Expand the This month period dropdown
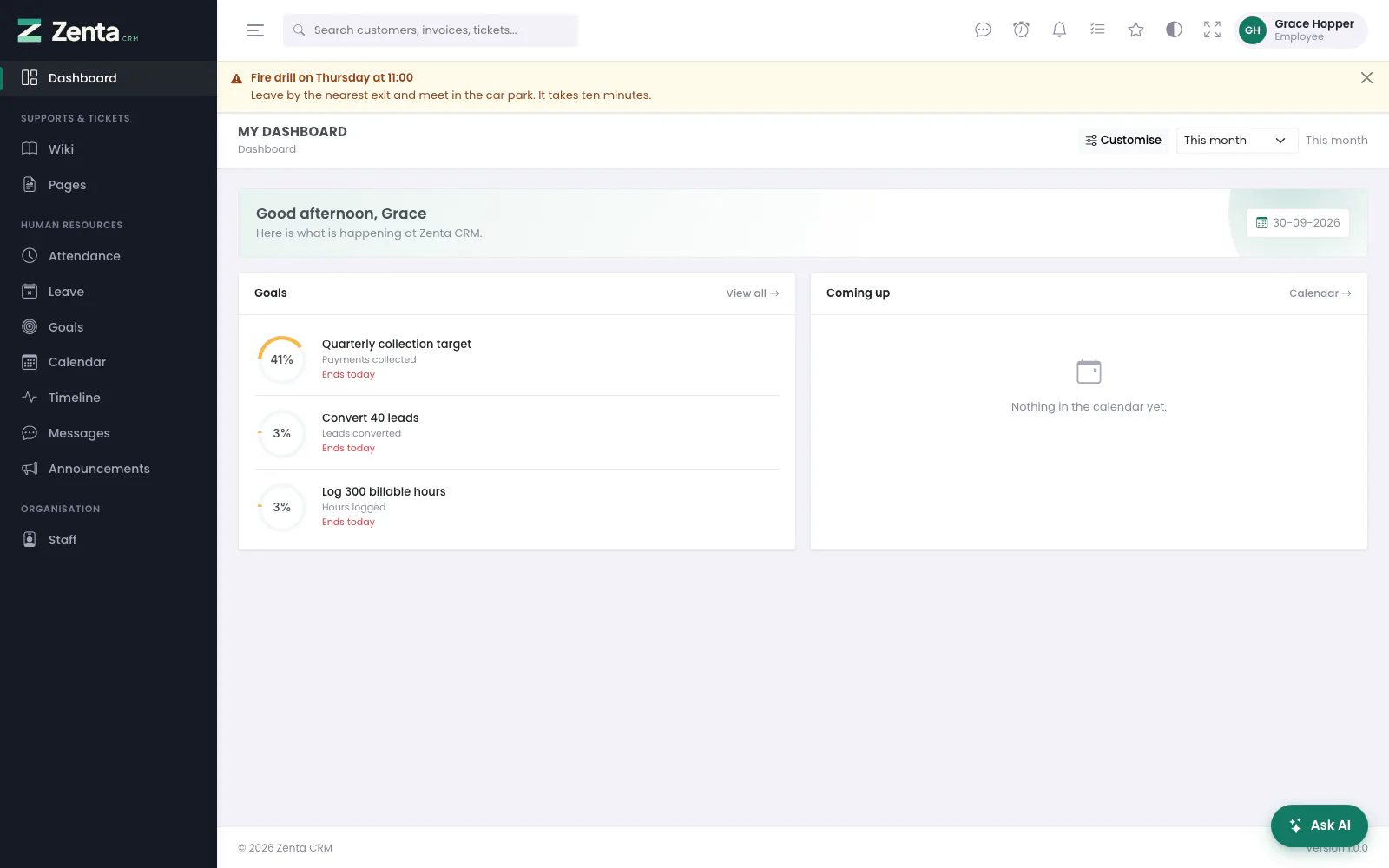The height and width of the screenshot is (868, 1389). [1236, 141]
